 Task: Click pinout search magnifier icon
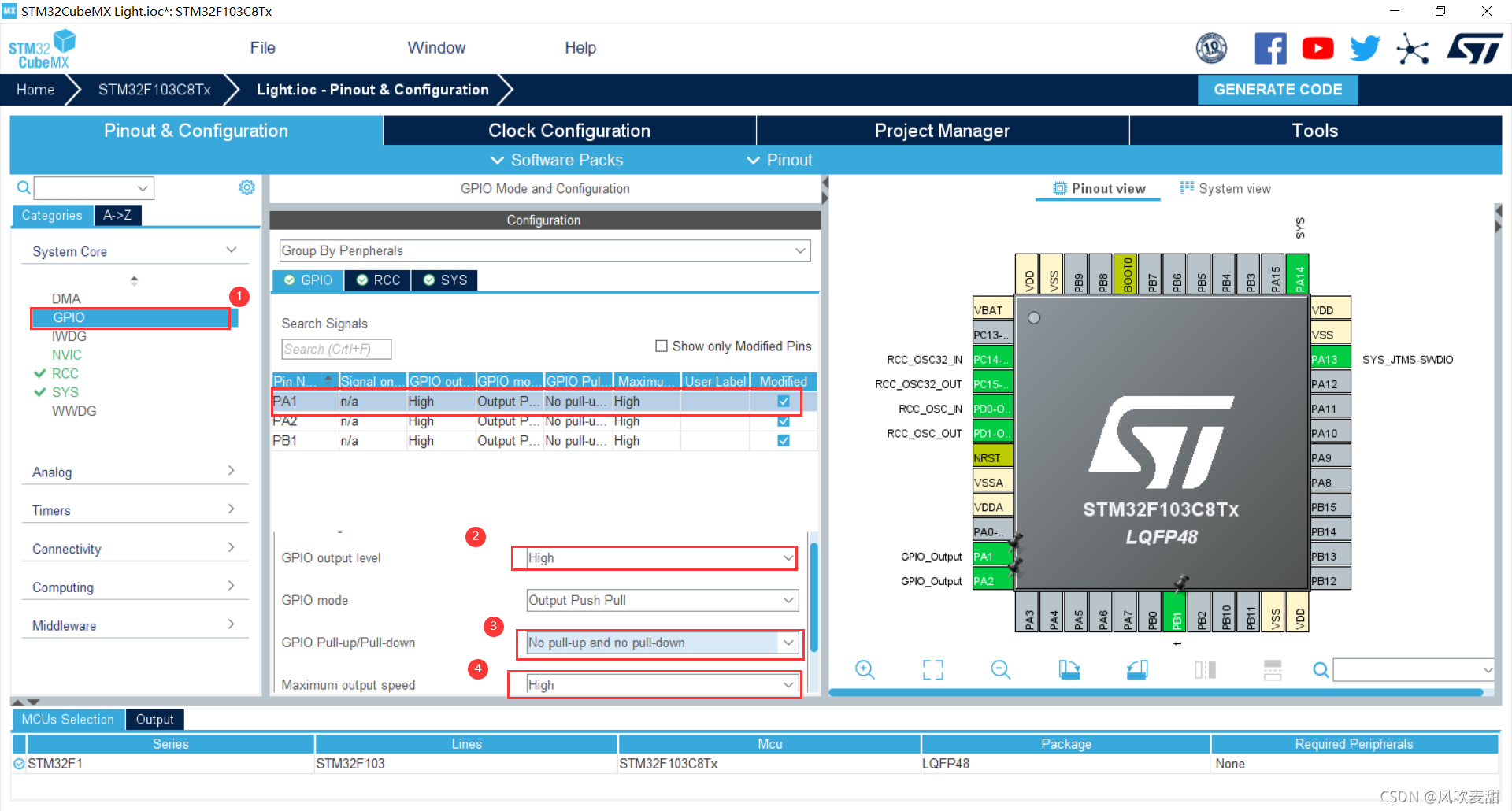[x=1321, y=670]
